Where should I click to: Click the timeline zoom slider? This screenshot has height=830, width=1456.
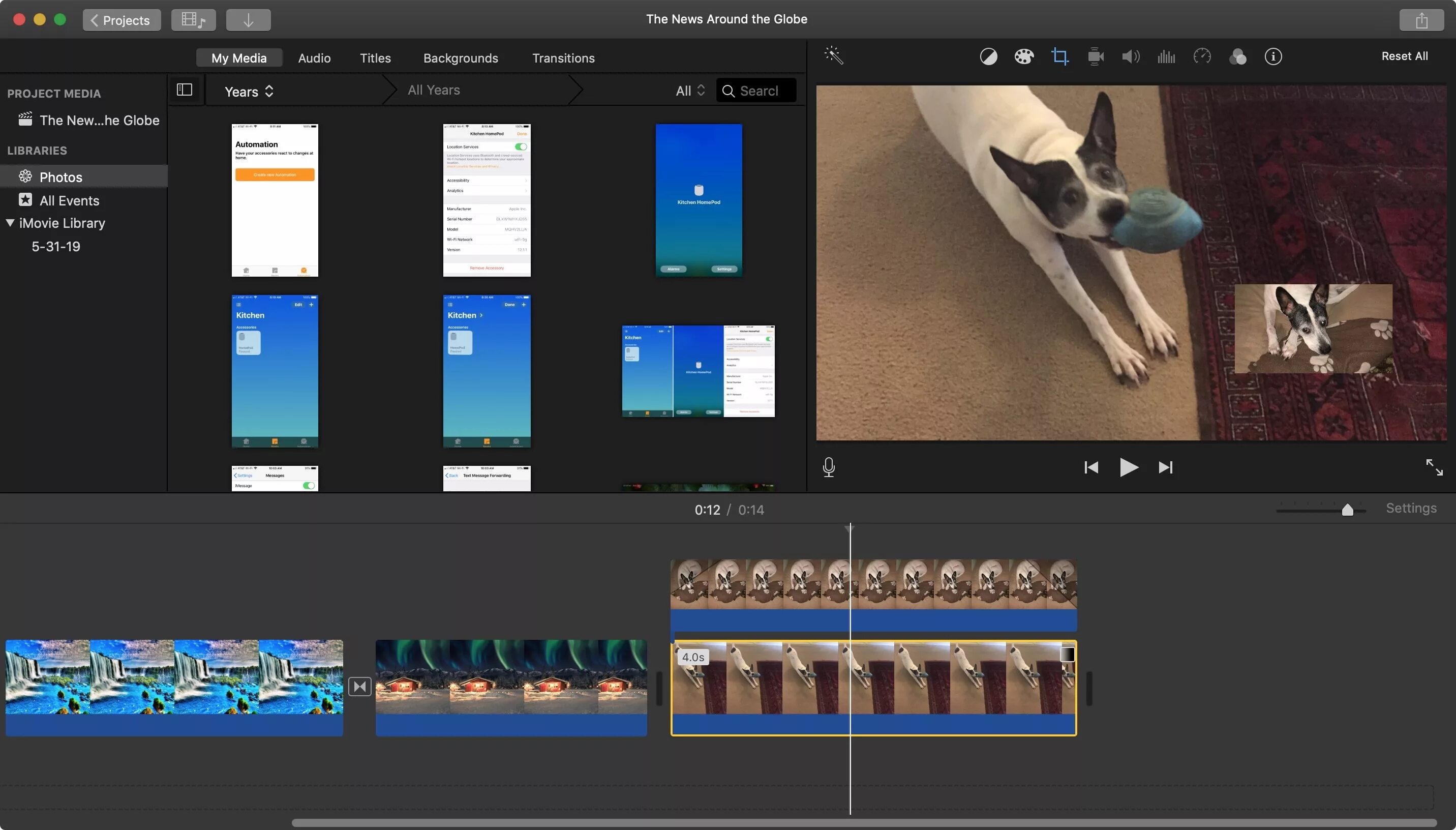pos(1347,510)
